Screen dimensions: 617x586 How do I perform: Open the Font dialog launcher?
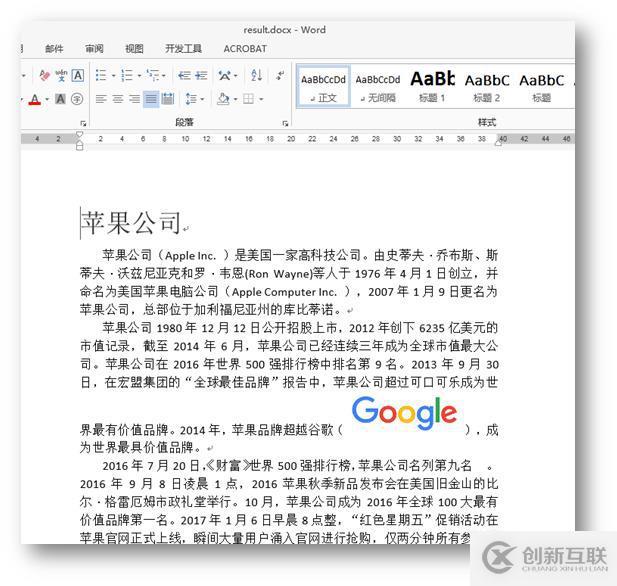83,124
